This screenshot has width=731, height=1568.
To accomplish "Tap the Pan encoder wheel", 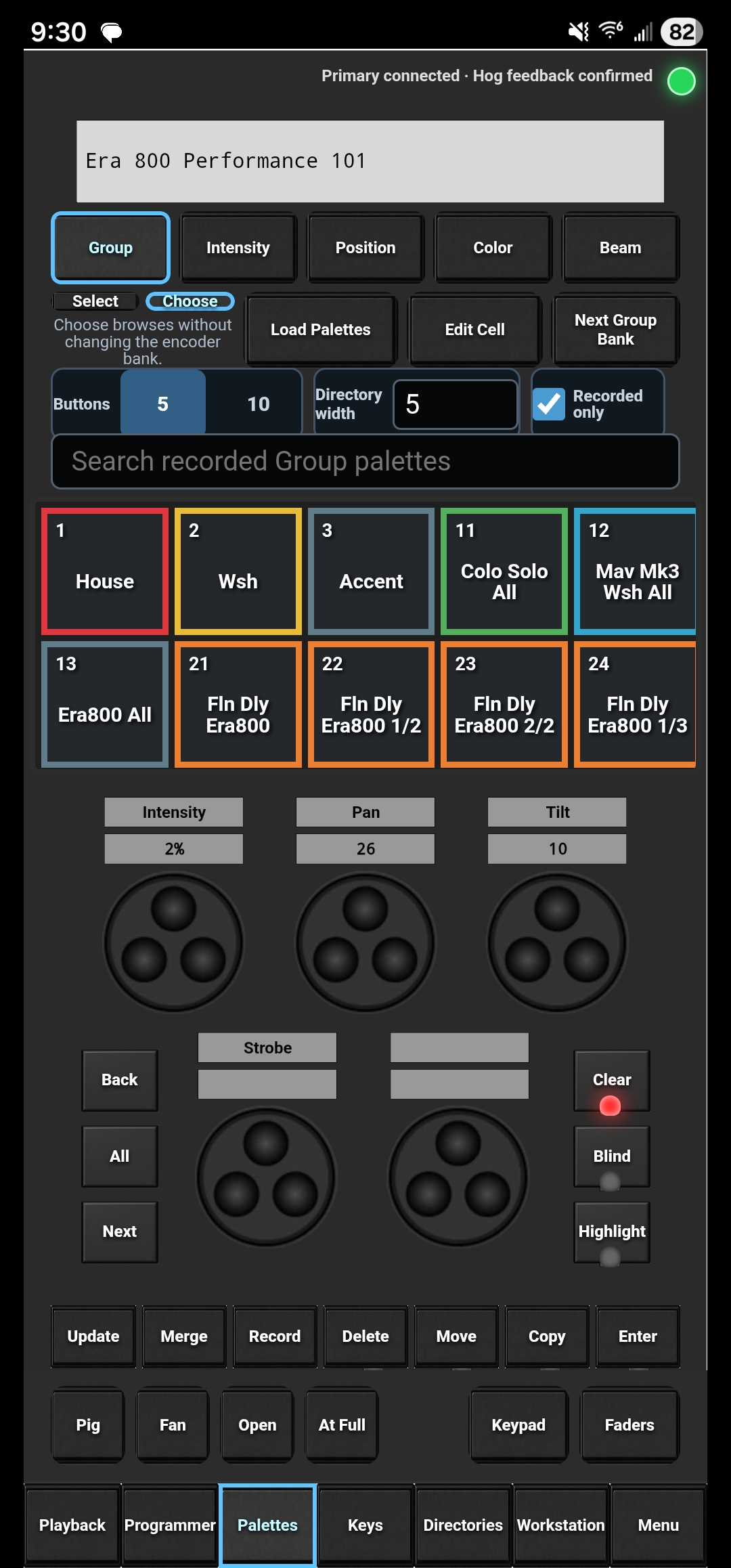I will [x=365, y=942].
